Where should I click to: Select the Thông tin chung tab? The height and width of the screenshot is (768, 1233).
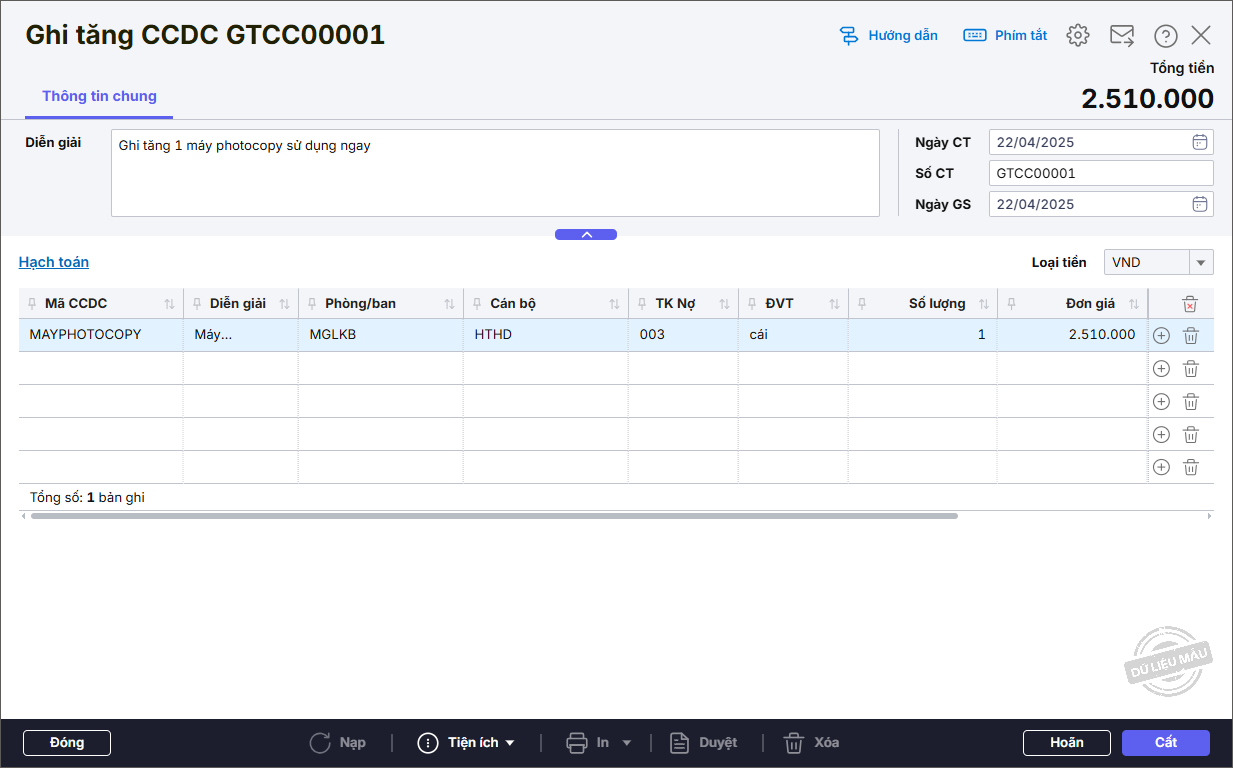99,97
